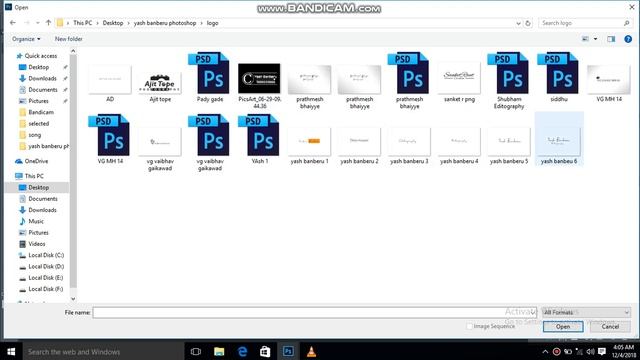Image resolution: width=640 pixels, height=360 pixels.
Task: Open Videos under This PC
Action: 36,244
